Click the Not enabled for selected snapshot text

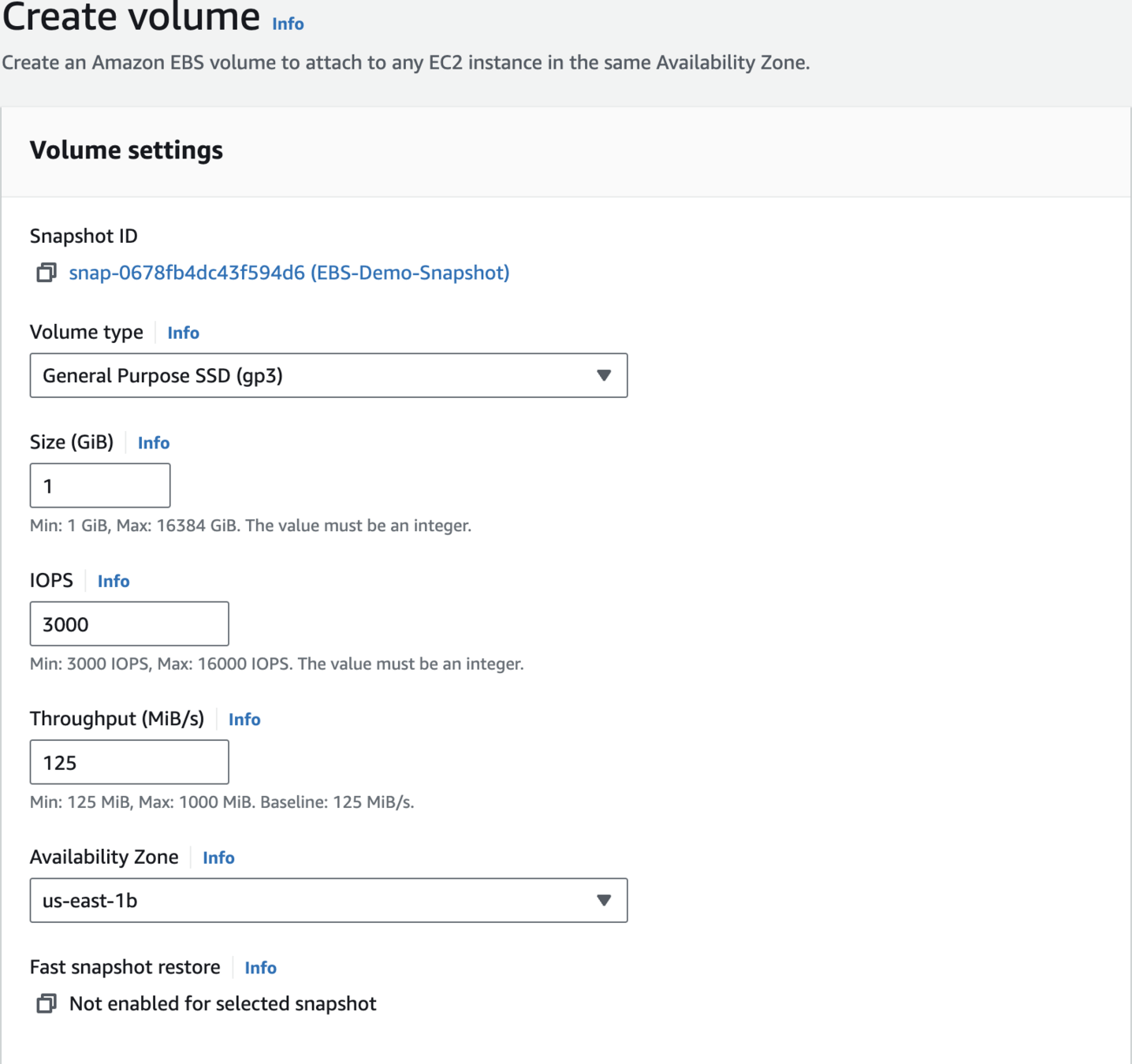pos(223,1003)
